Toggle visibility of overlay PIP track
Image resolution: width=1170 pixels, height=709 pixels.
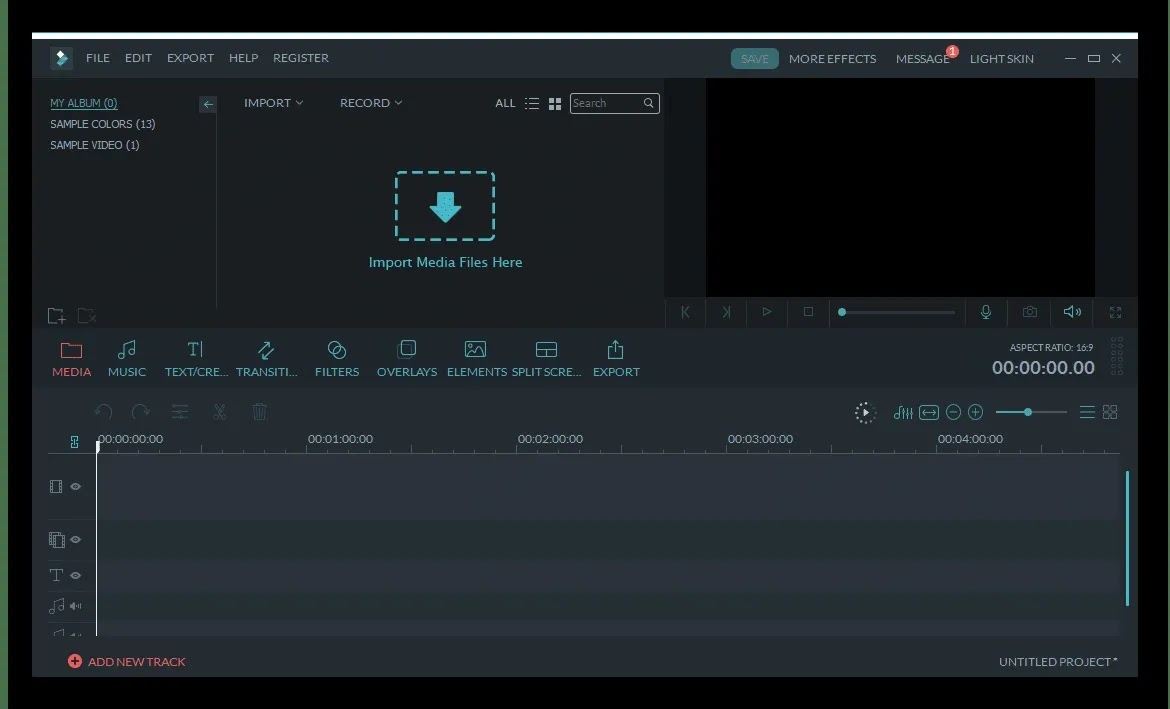click(75, 540)
